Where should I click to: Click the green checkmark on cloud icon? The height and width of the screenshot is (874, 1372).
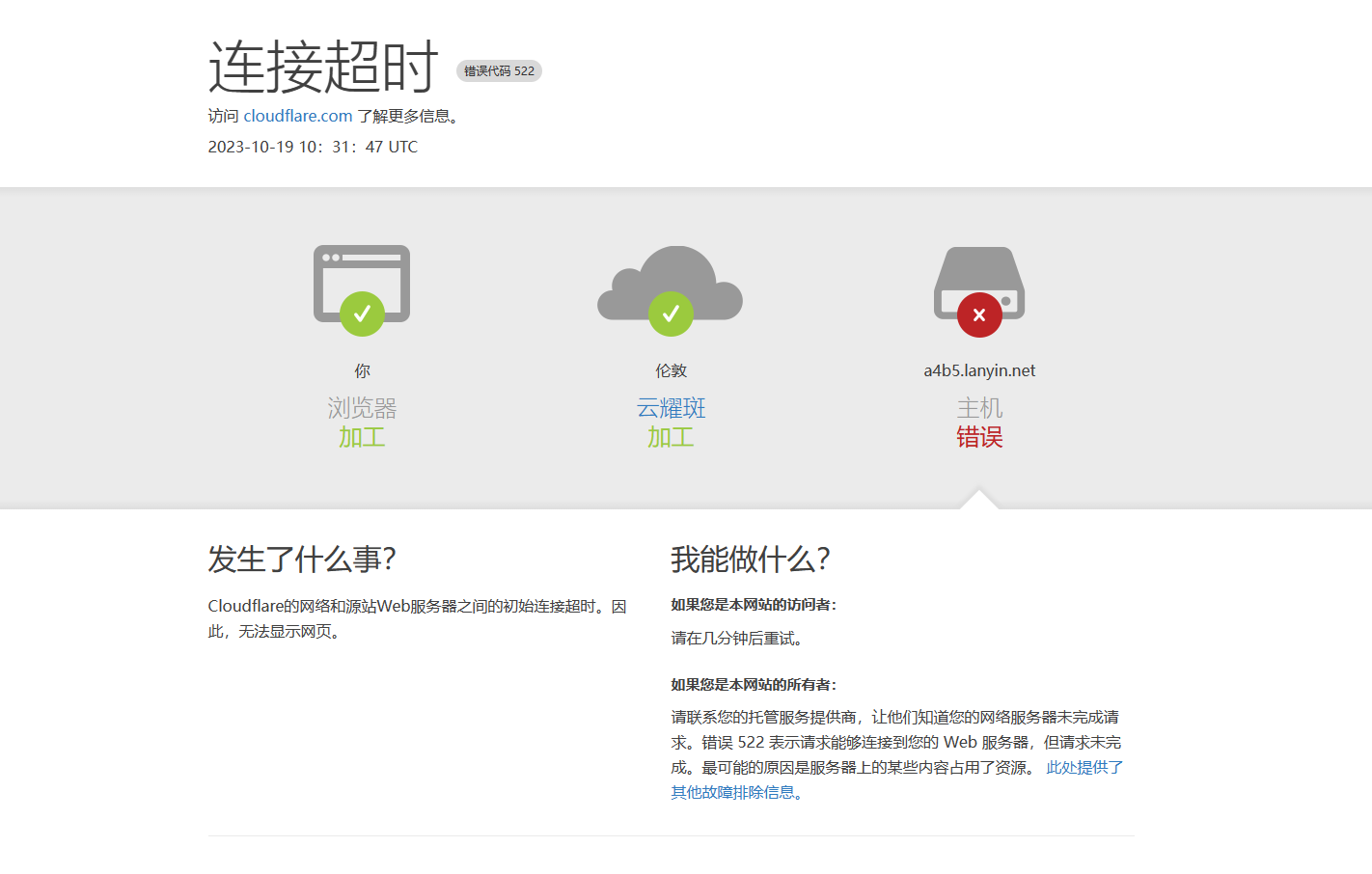point(671,314)
